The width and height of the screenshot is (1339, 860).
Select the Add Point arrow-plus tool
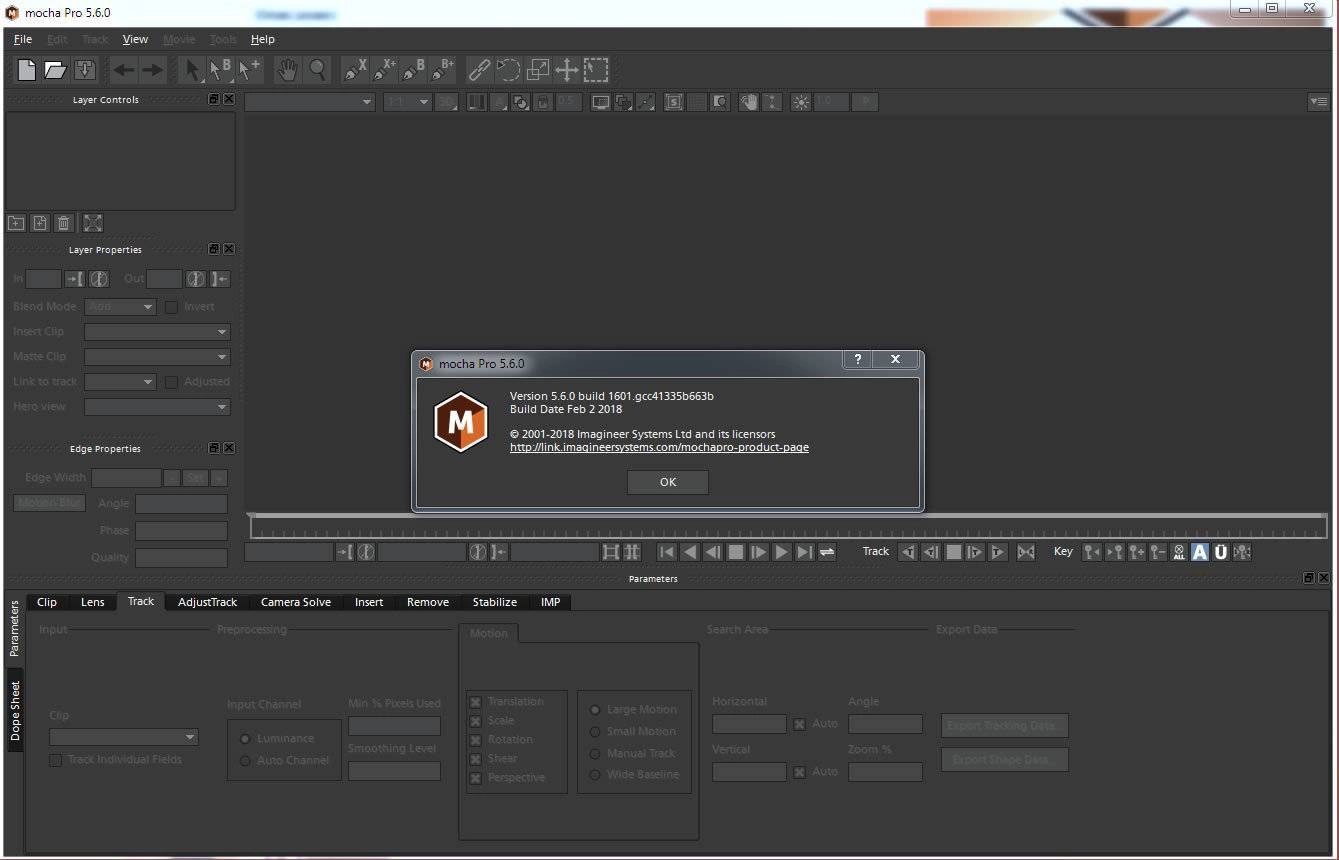click(x=249, y=70)
